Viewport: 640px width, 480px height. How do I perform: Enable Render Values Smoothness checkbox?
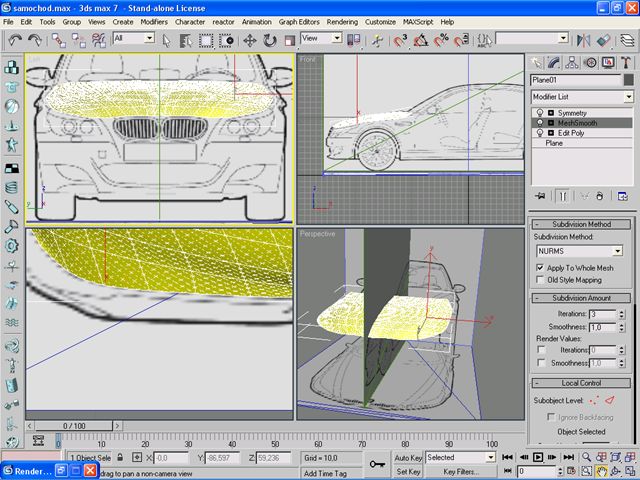pyautogui.click(x=541, y=363)
